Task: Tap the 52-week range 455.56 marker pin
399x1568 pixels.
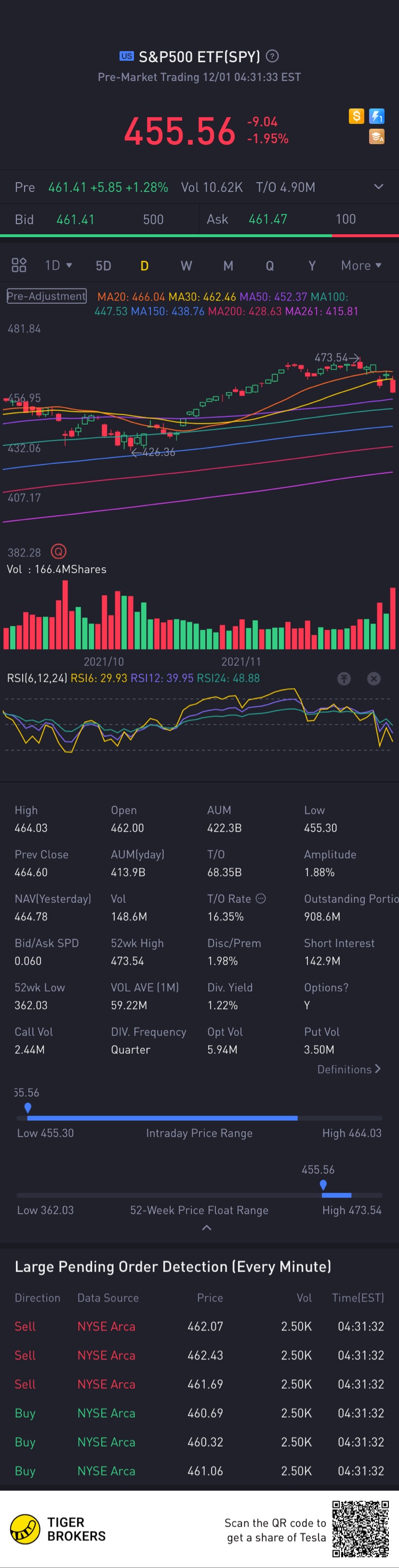Action: click(323, 1185)
